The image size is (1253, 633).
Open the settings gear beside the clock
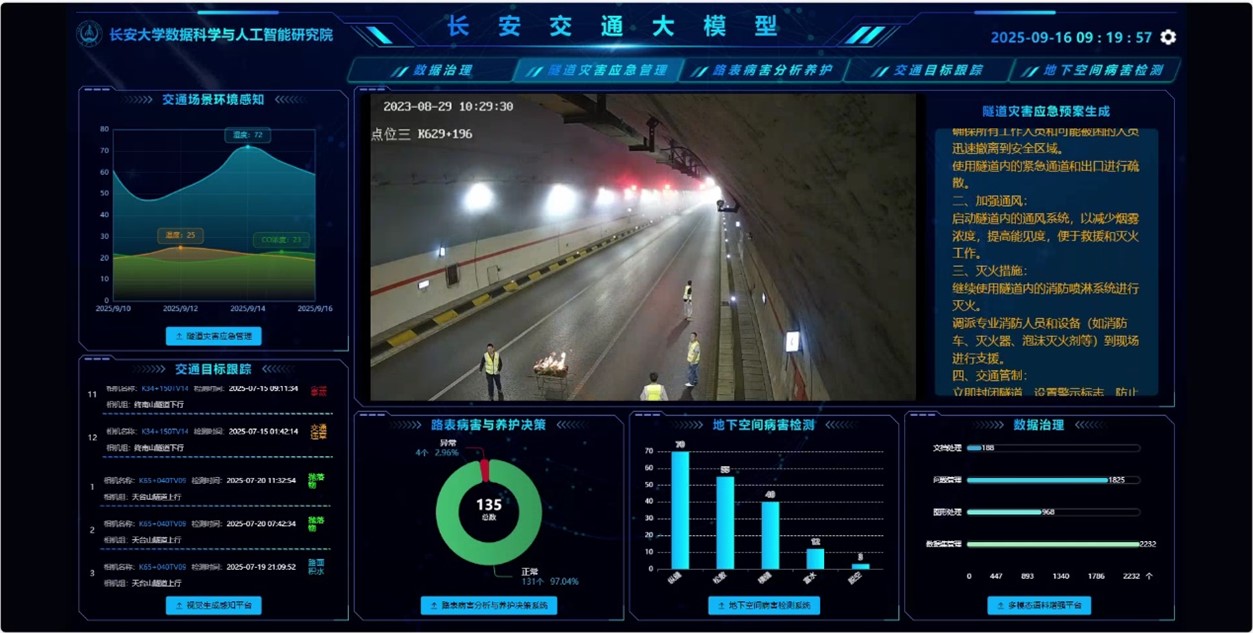[x=1167, y=37]
